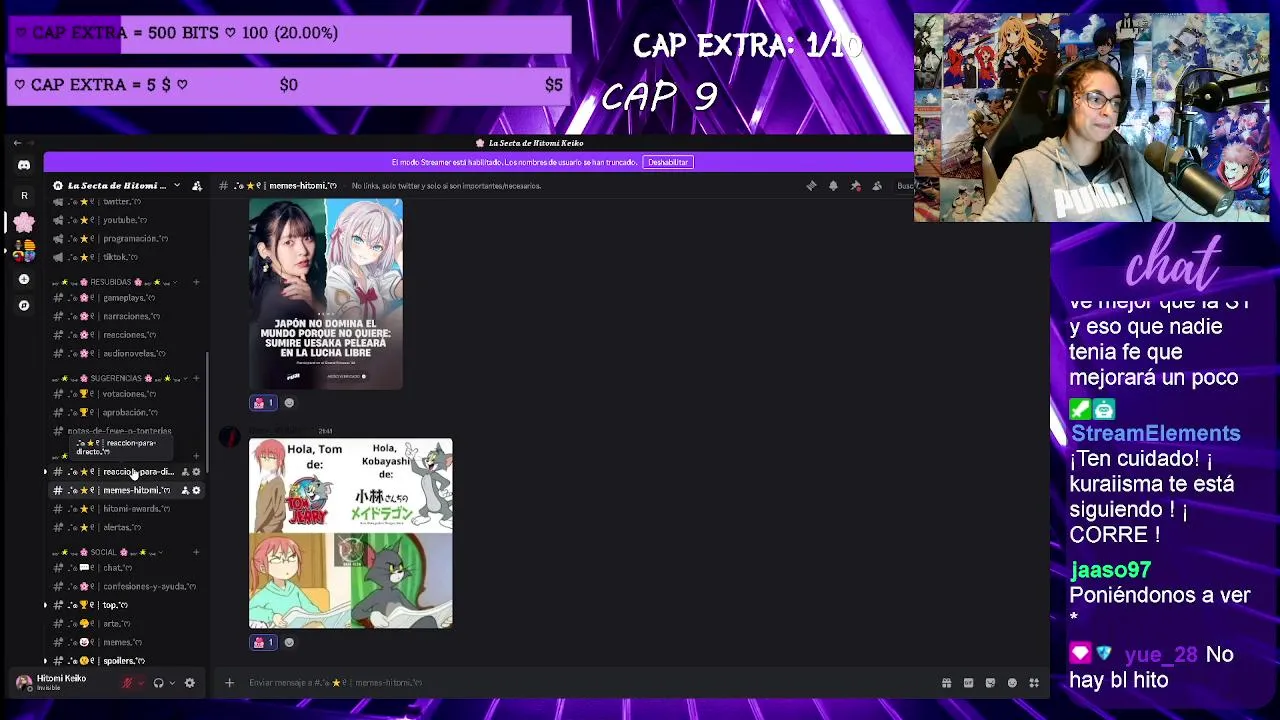Select the R server icon
This screenshot has width=1280, height=720.
point(24,196)
